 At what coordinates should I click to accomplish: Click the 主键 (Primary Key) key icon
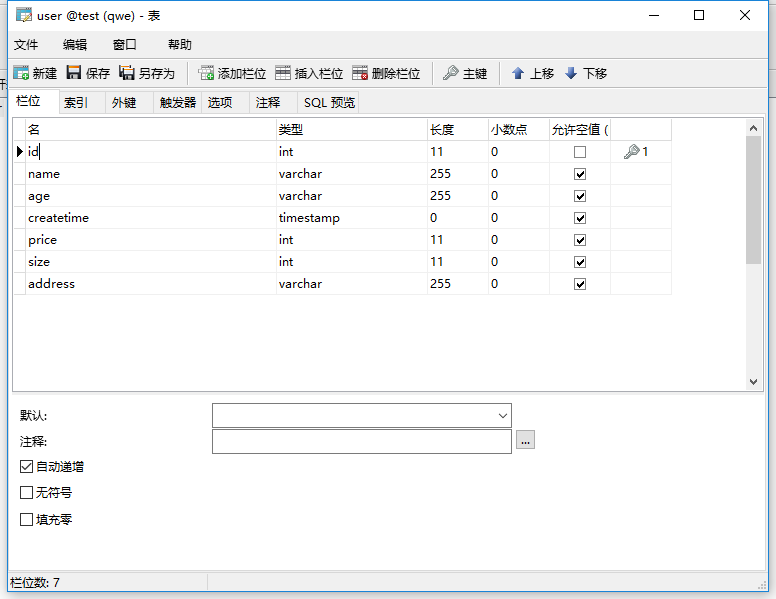coord(451,73)
